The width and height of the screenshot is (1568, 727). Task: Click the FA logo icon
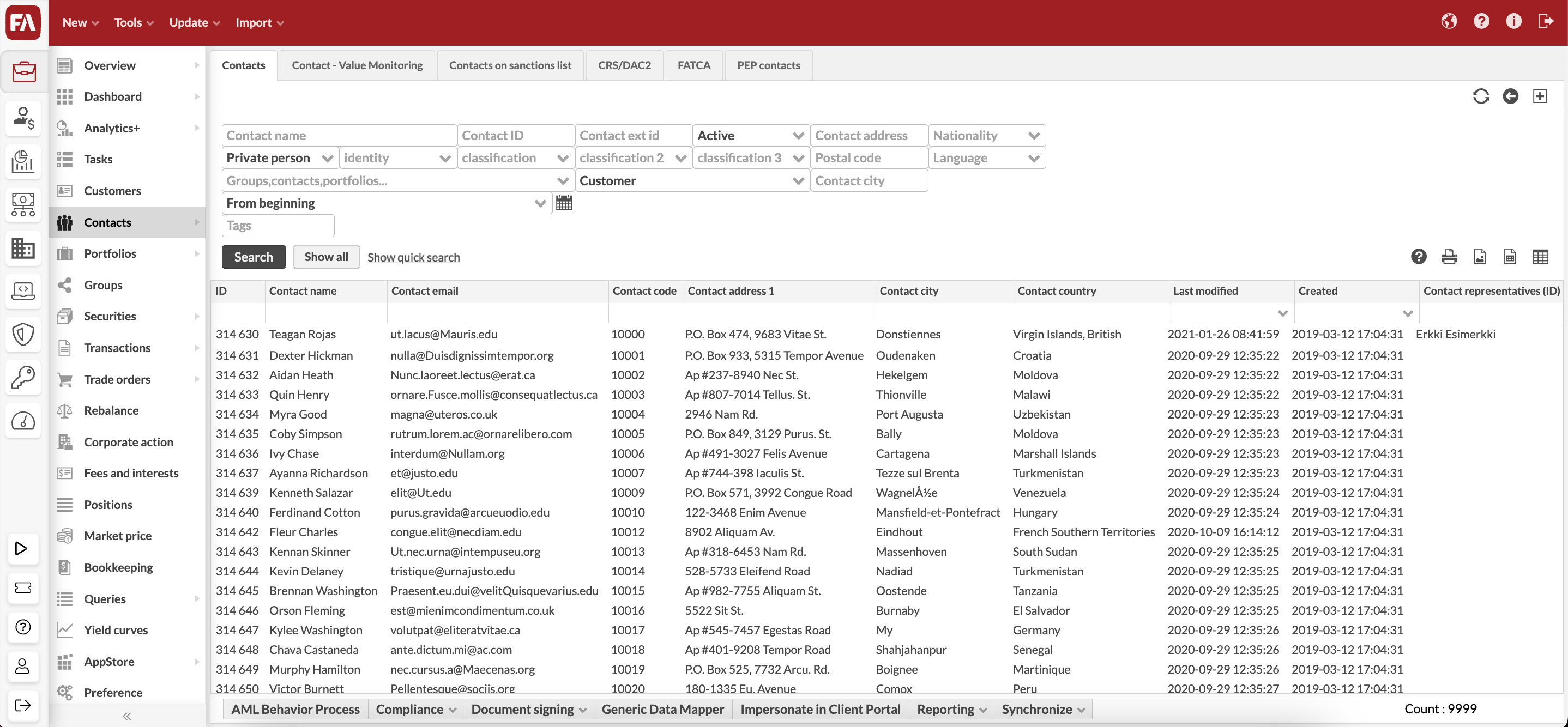pyautogui.click(x=23, y=22)
